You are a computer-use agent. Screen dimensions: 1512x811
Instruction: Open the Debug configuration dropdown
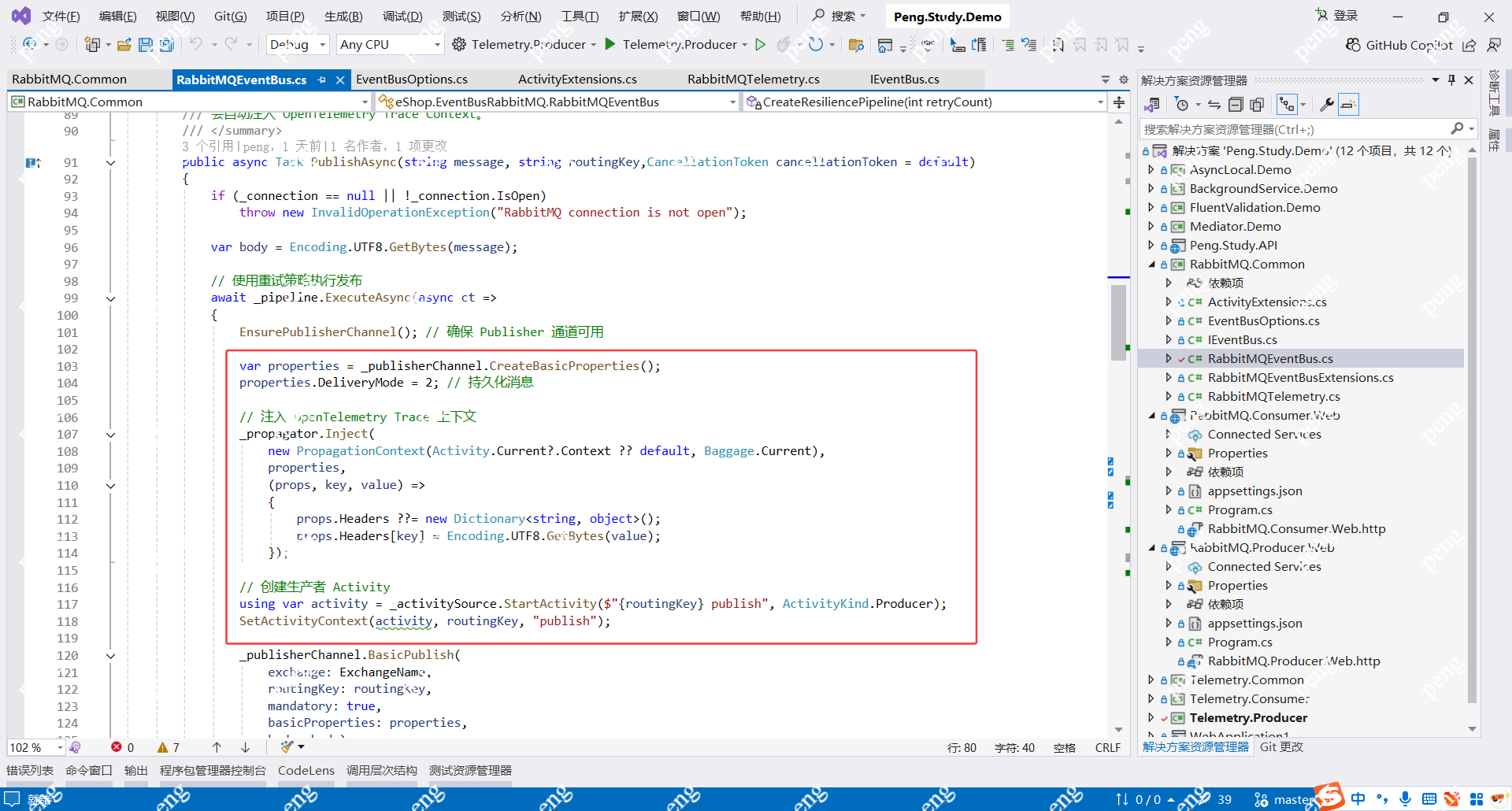[x=298, y=45]
